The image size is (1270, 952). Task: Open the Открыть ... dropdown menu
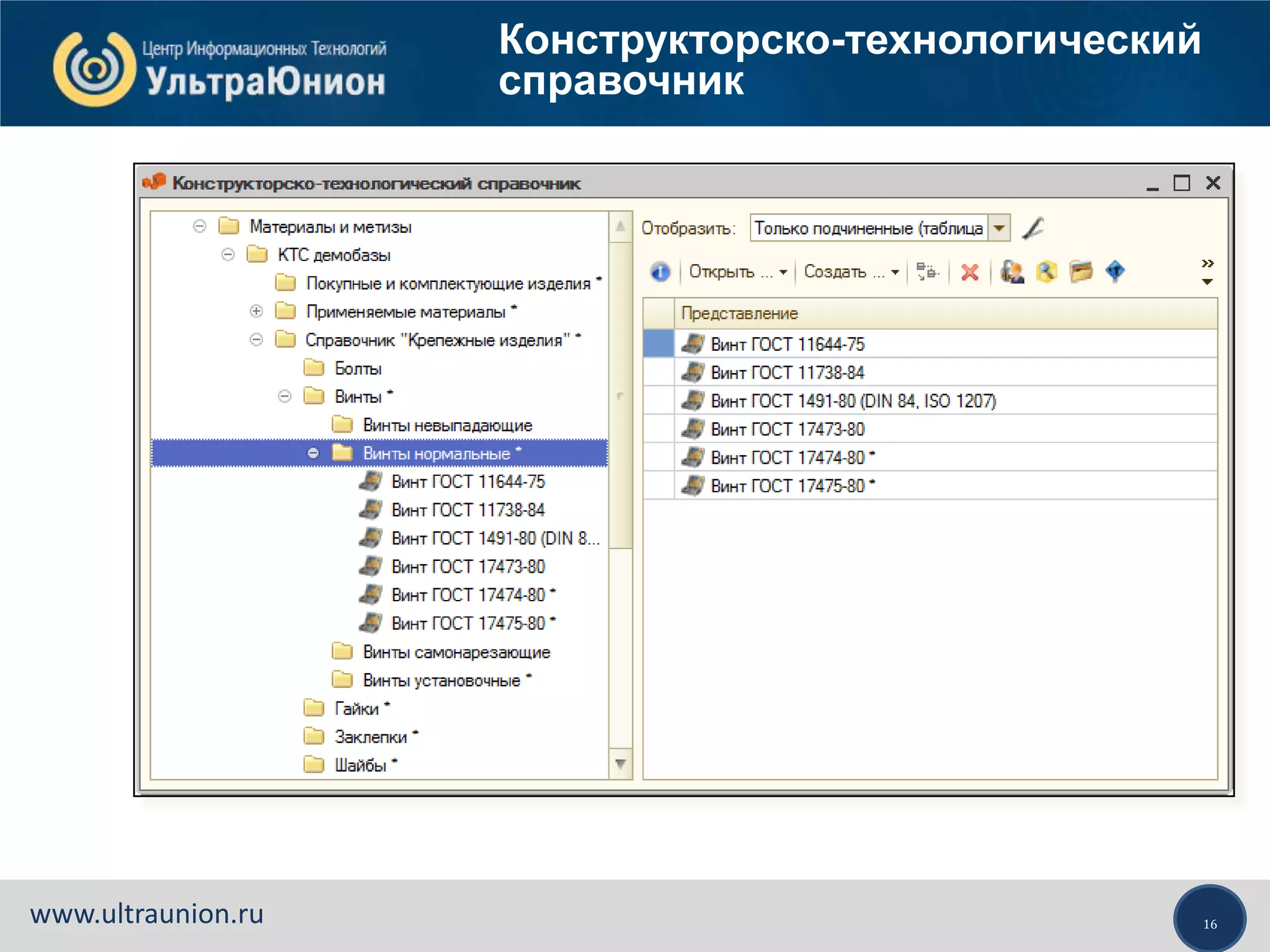[738, 272]
